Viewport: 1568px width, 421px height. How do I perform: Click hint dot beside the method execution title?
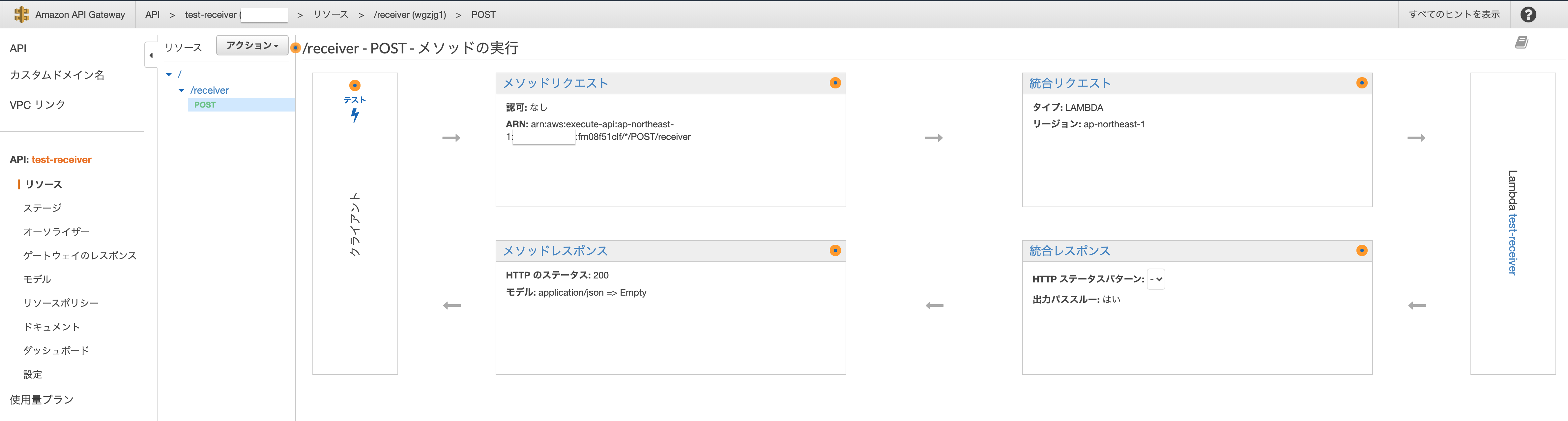click(x=296, y=48)
